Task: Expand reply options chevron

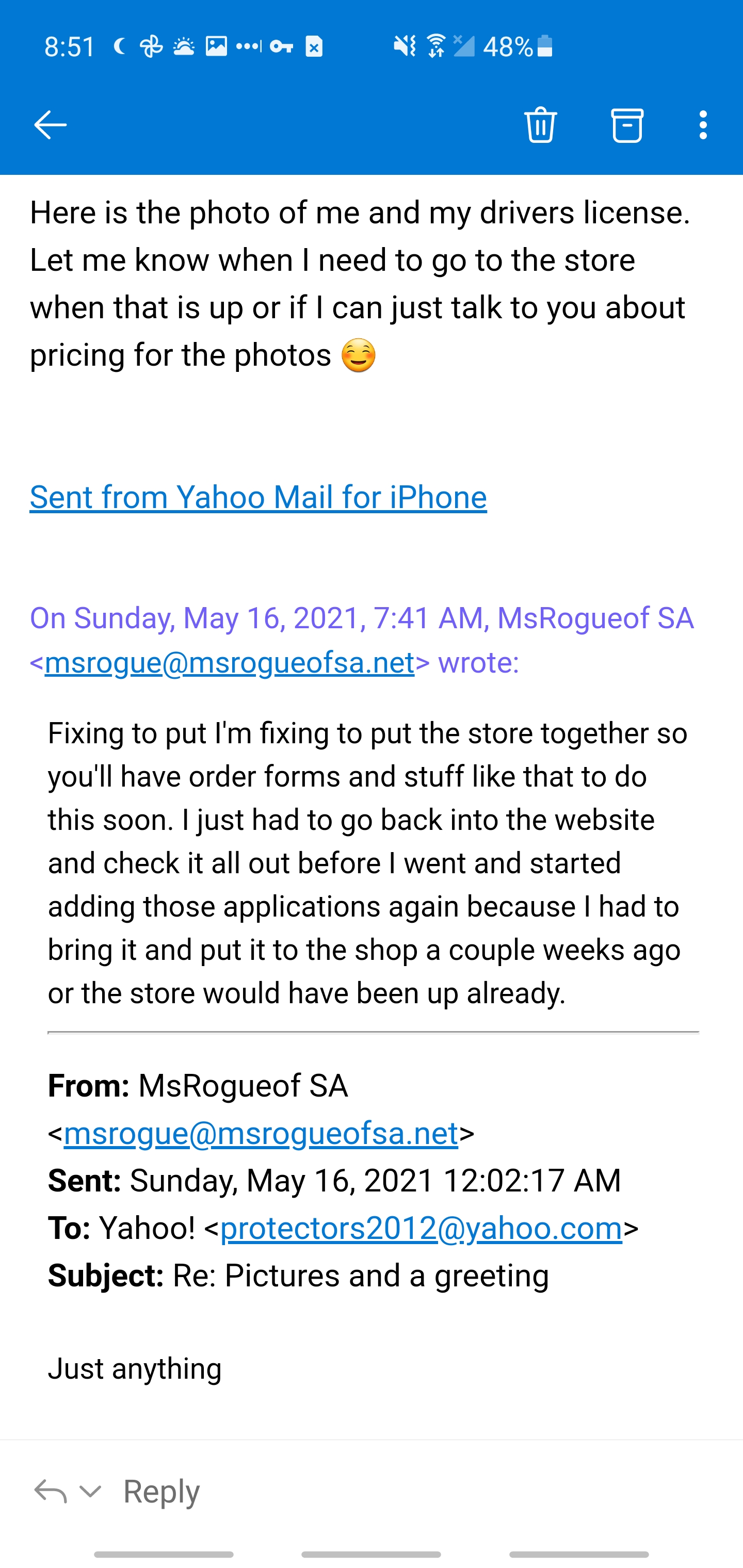Action: (91, 1492)
